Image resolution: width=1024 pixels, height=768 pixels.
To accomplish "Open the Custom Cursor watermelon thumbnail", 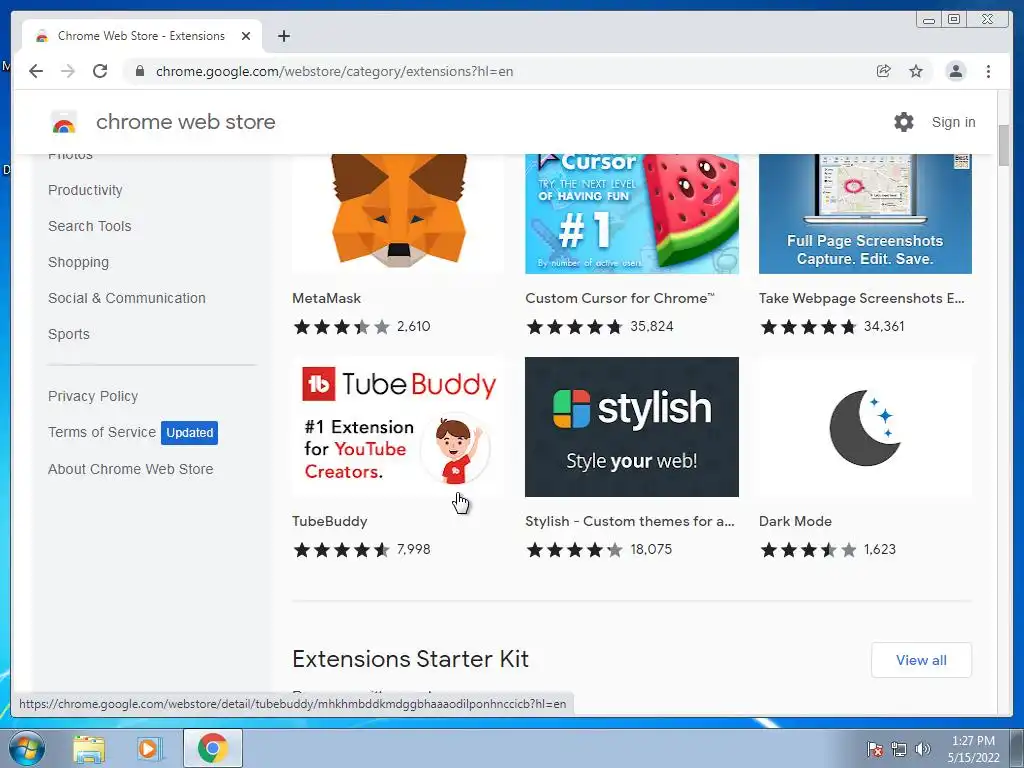I will coord(632,214).
